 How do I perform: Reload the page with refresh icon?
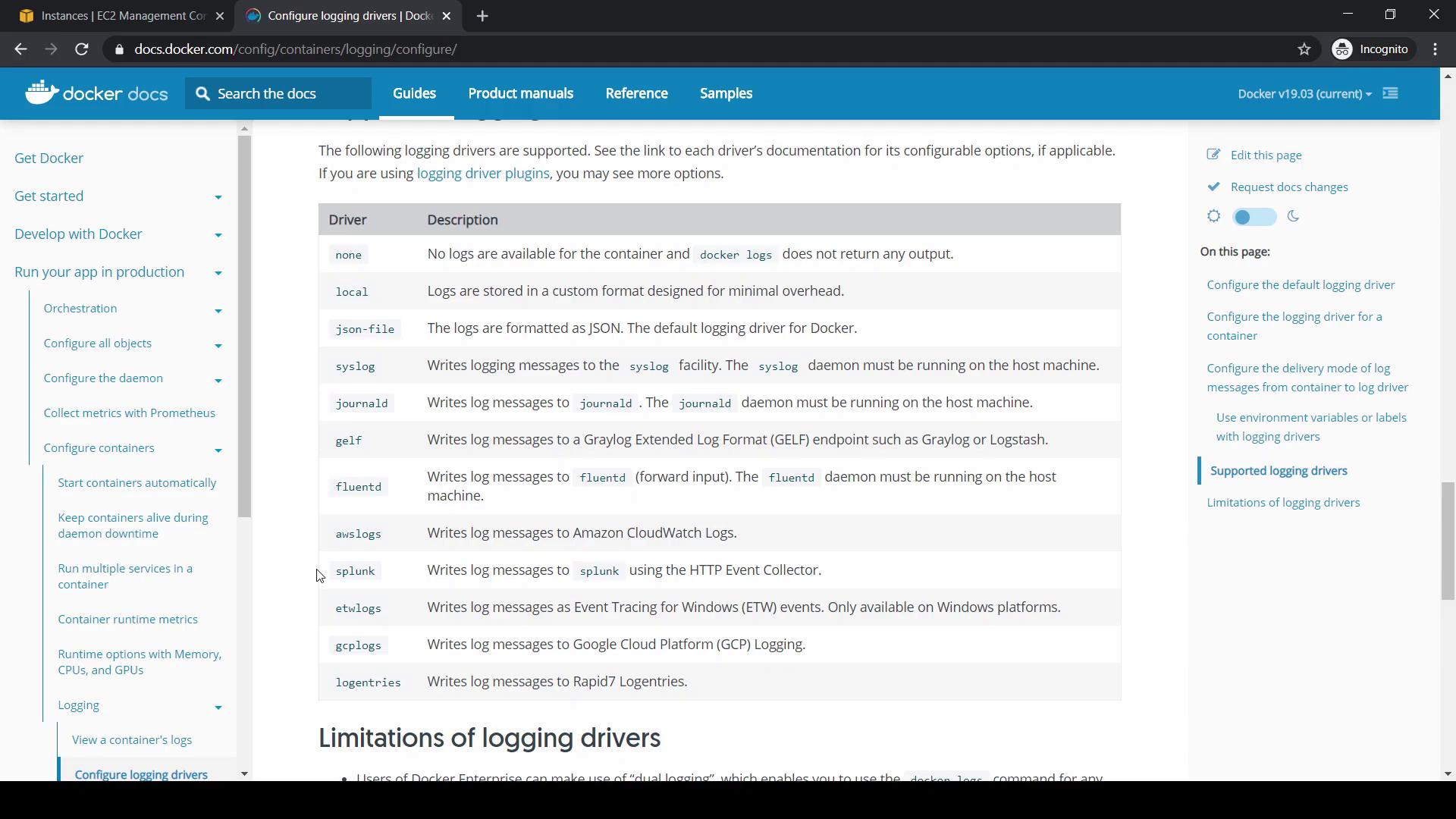[82, 49]
